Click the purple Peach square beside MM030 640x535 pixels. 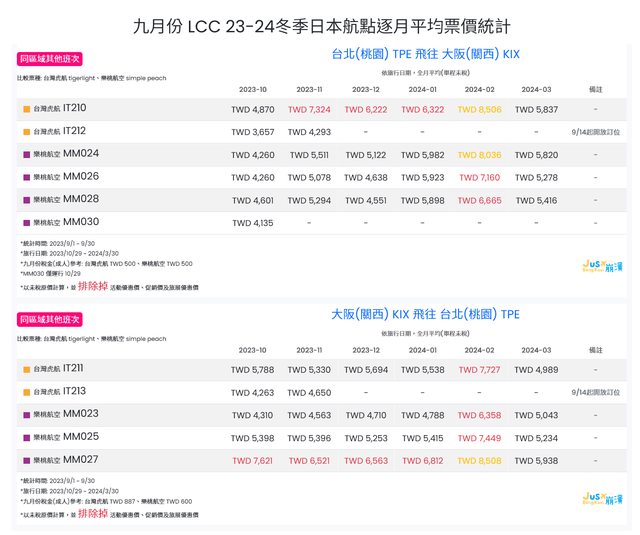coord(26,223)
